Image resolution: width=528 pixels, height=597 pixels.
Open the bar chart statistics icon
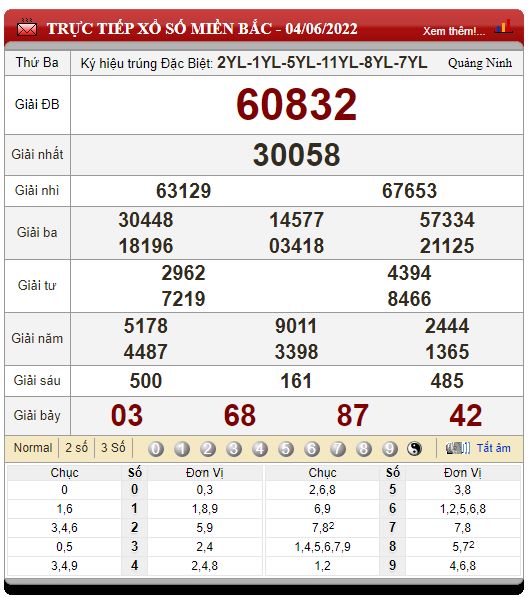[x=504, y=27]
